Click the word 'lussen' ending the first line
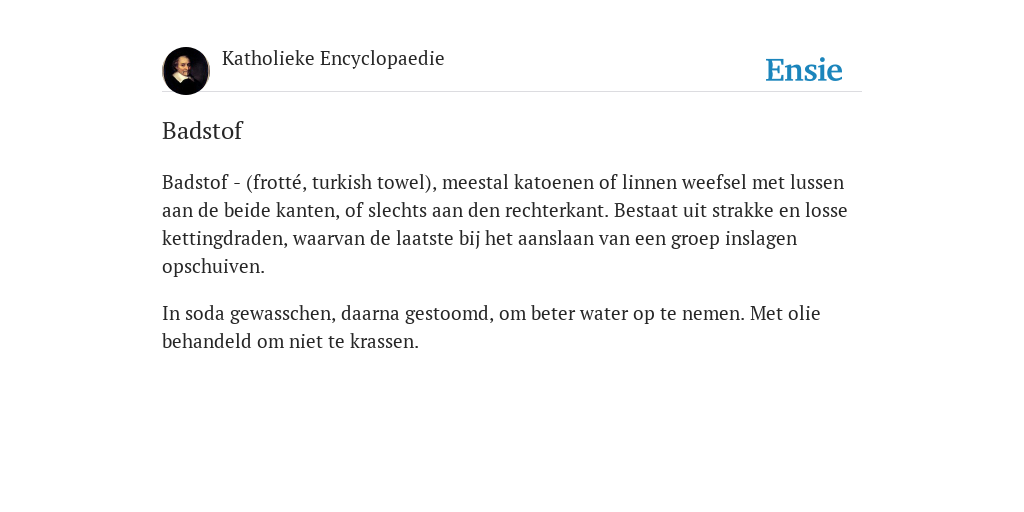1024x512 pixels. tap(817, 182)
